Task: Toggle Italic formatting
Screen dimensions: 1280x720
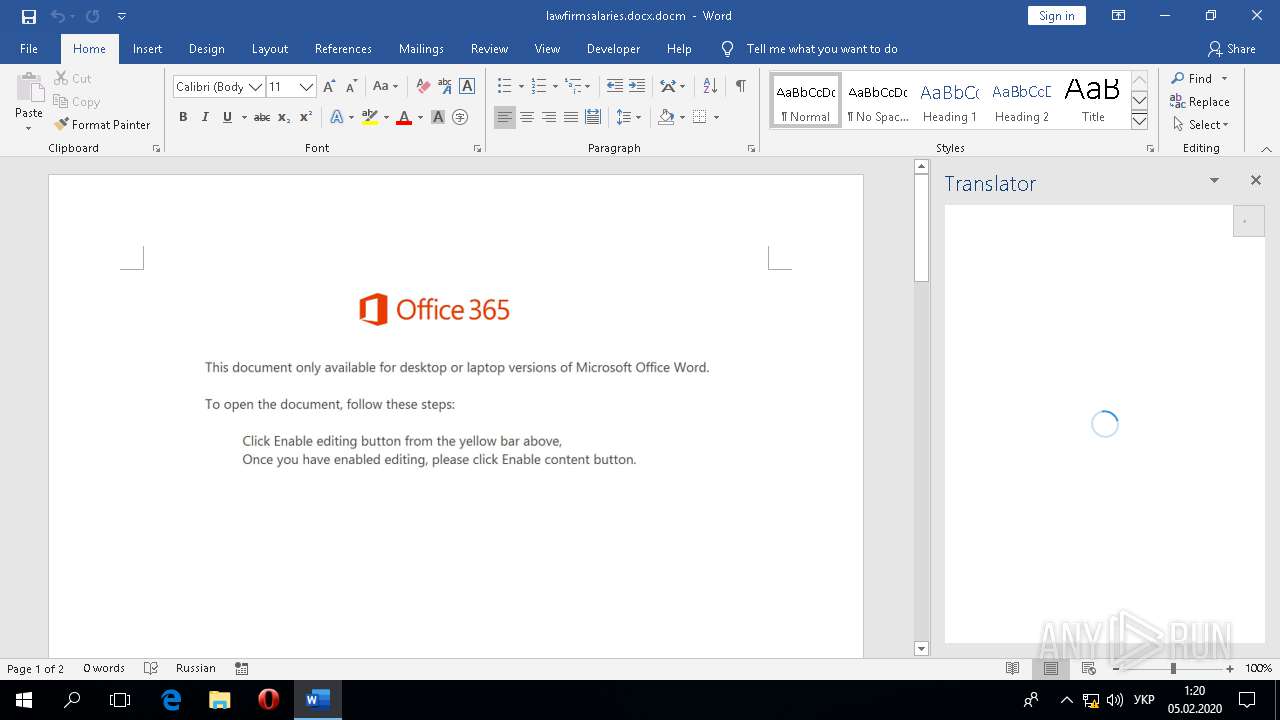Action: point(205,117)
